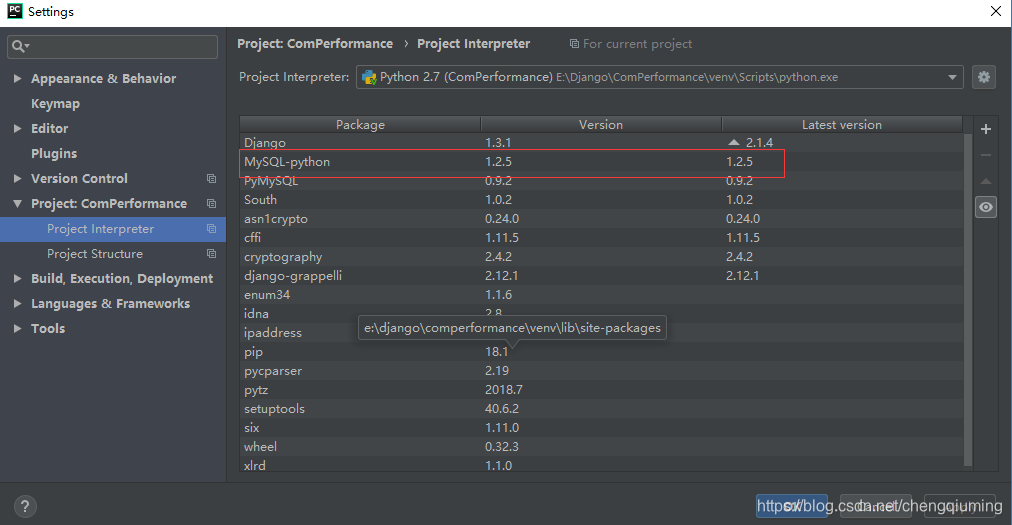This screenshot has height=525, width=1012.
Task: Select the PyMySQL package row
Action: coord(602,181)
